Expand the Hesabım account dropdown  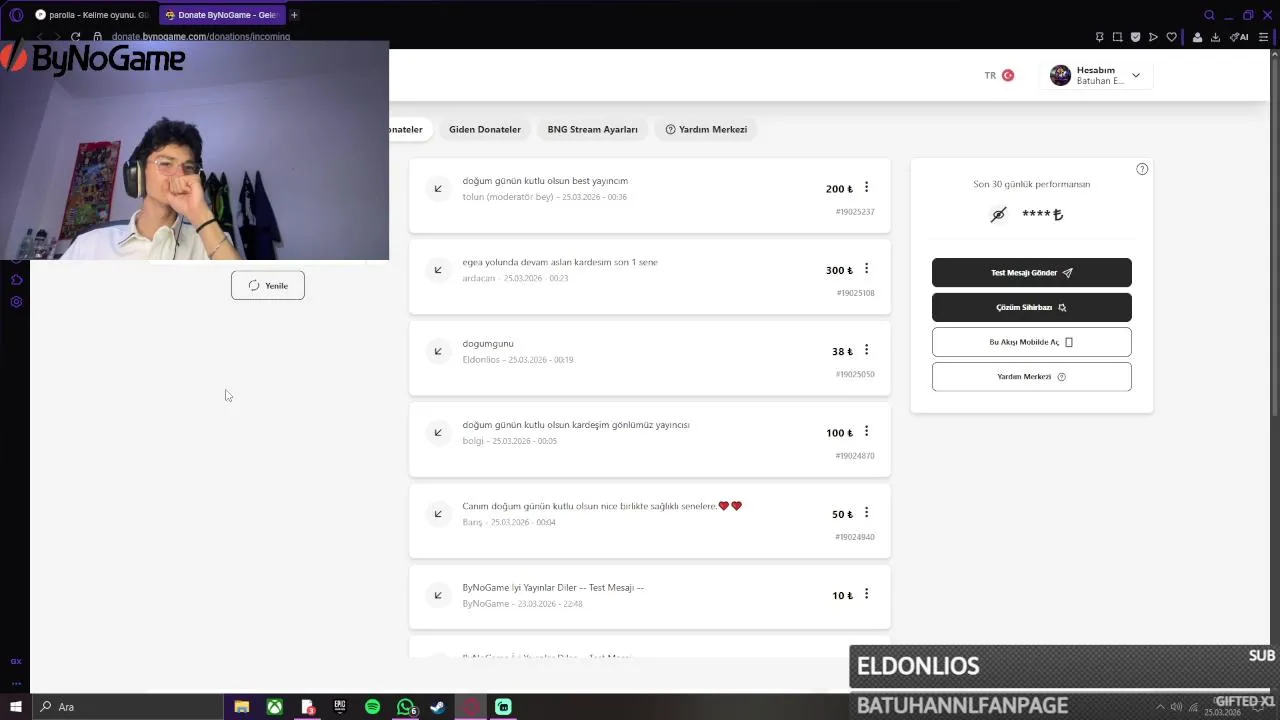click(x=1135, y=75)
